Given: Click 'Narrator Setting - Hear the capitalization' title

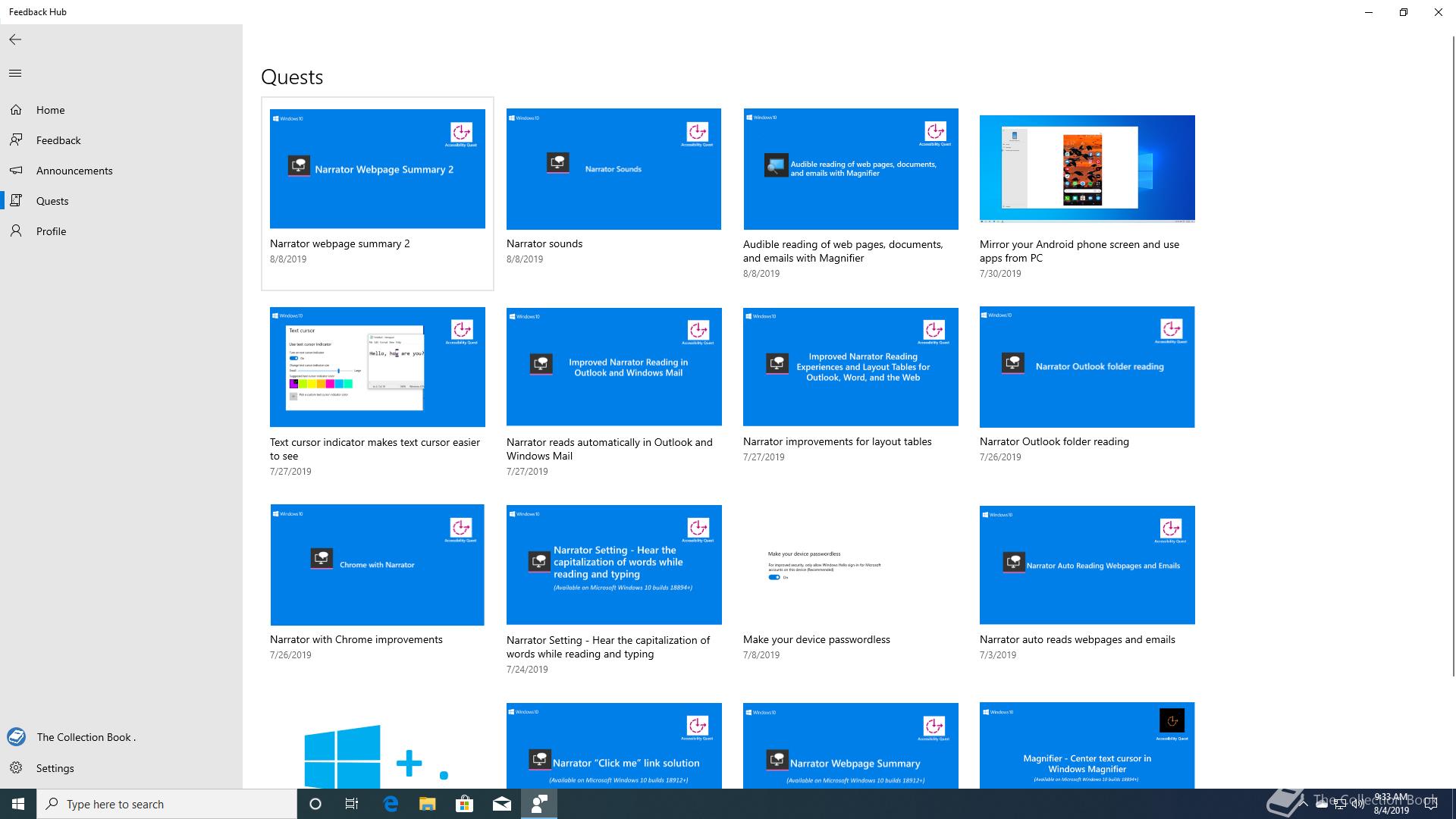Looking at the screenshot, I should 608,647.
